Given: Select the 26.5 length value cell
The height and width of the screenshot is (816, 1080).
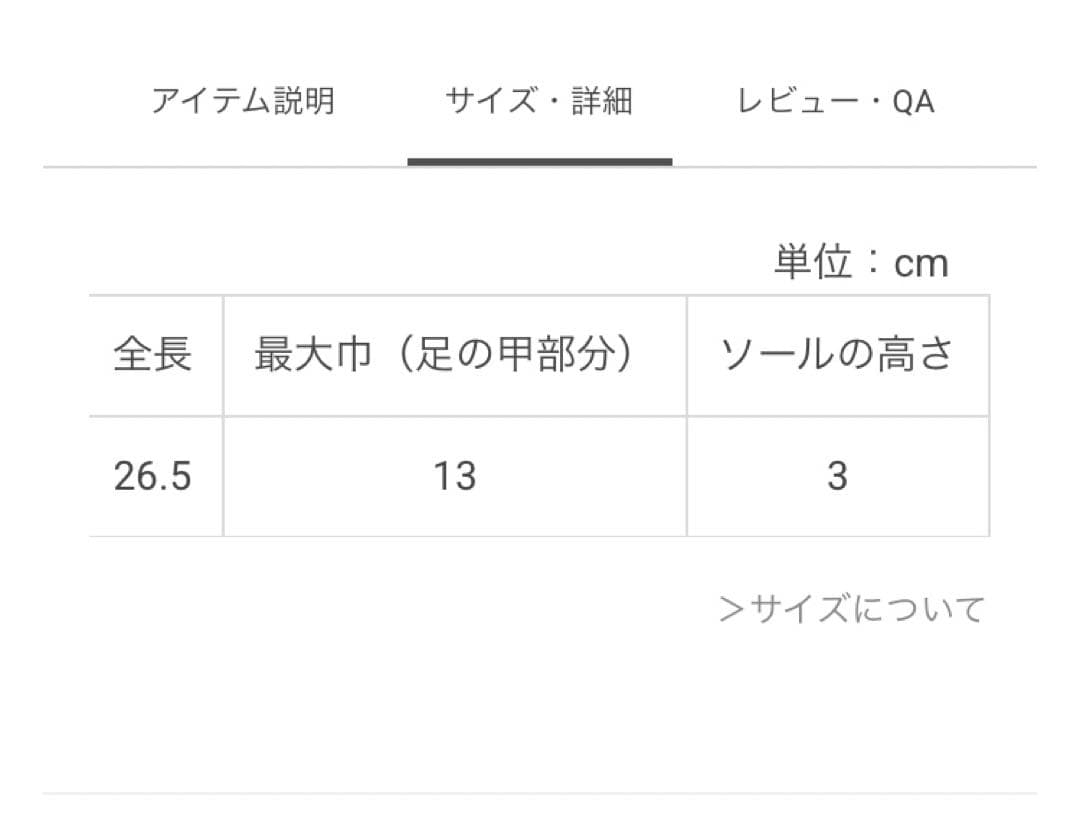Looking at the screenshot, I should click(153, 476).
